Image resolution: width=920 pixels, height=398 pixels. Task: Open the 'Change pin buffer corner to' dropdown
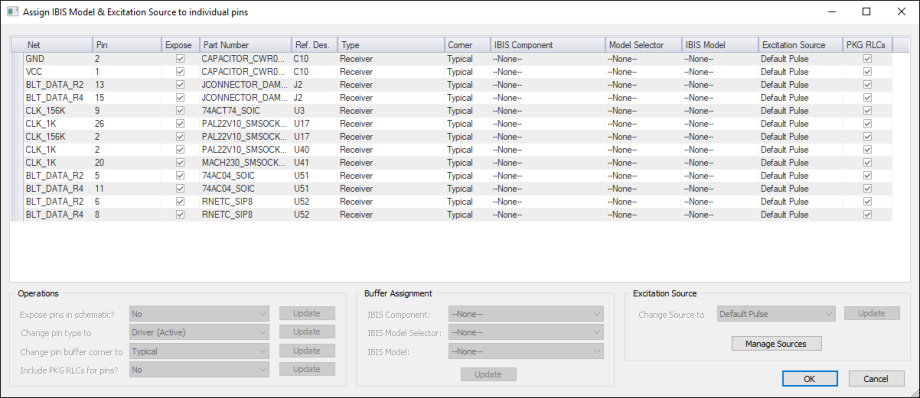coord(199,351)
